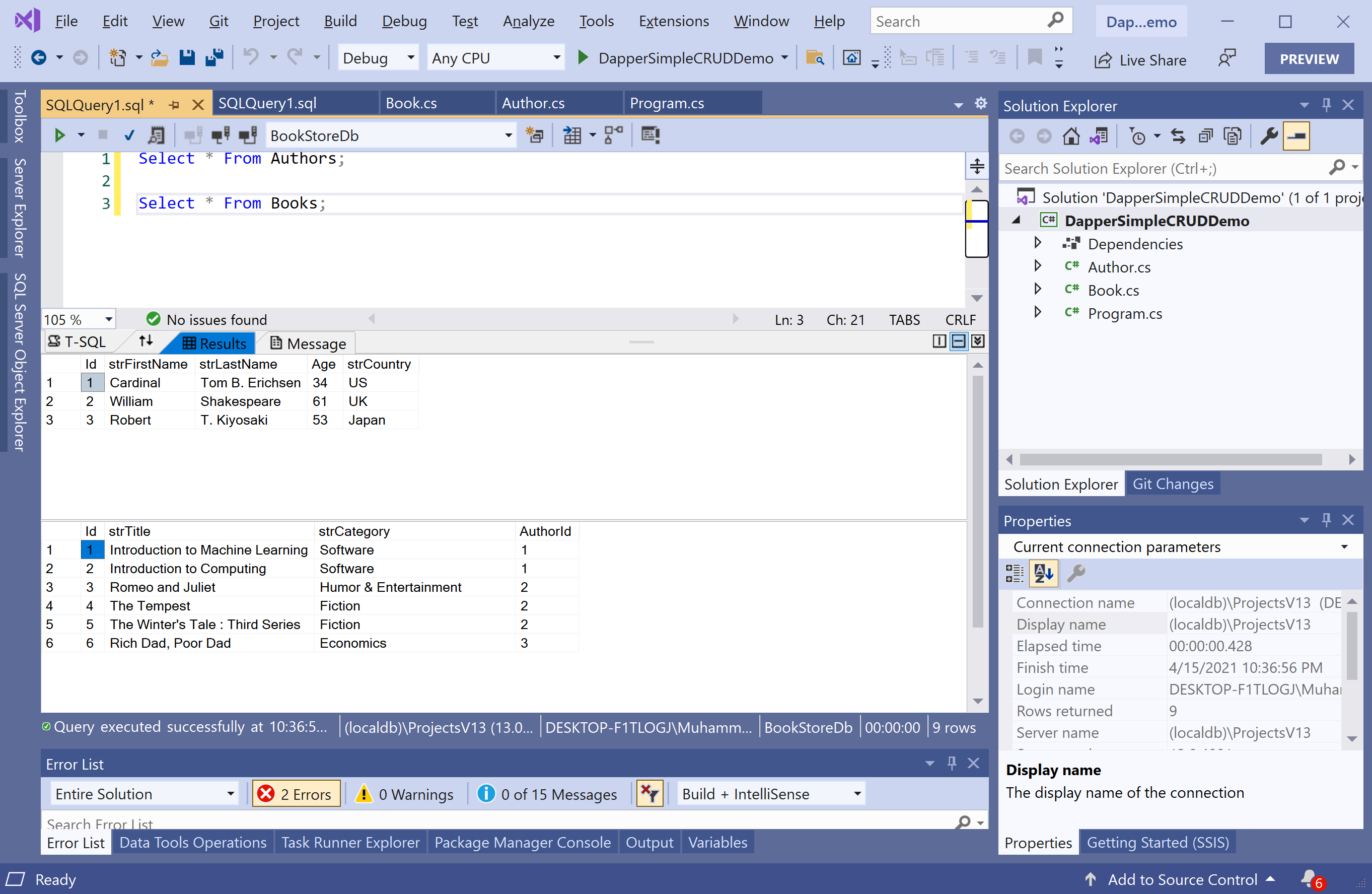1372x894 pixels.
Task: Open notifications bell in status bar
Action: [1310, 878]
